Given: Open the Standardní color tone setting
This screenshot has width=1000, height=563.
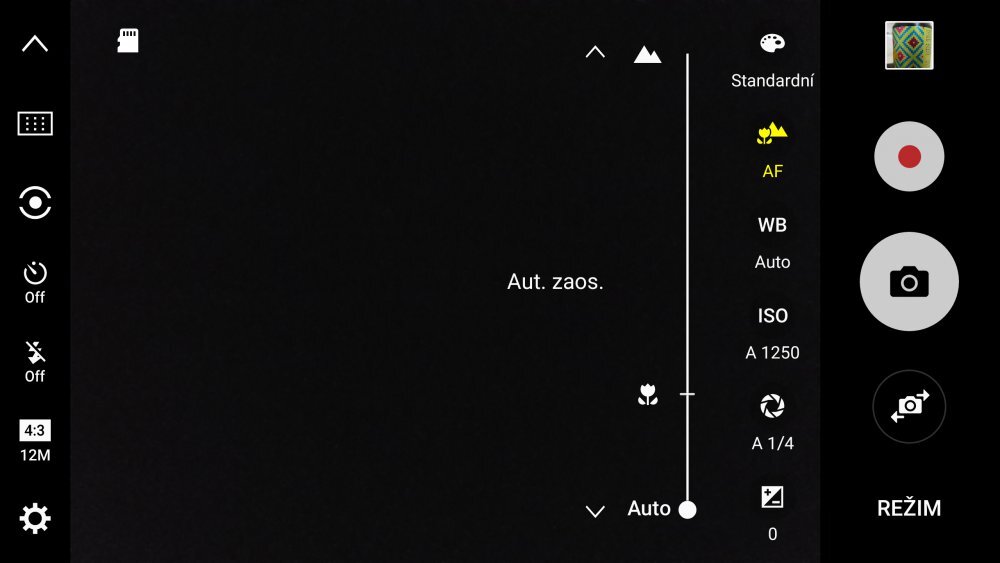Looking at the screenshot, I should [772, 60].
